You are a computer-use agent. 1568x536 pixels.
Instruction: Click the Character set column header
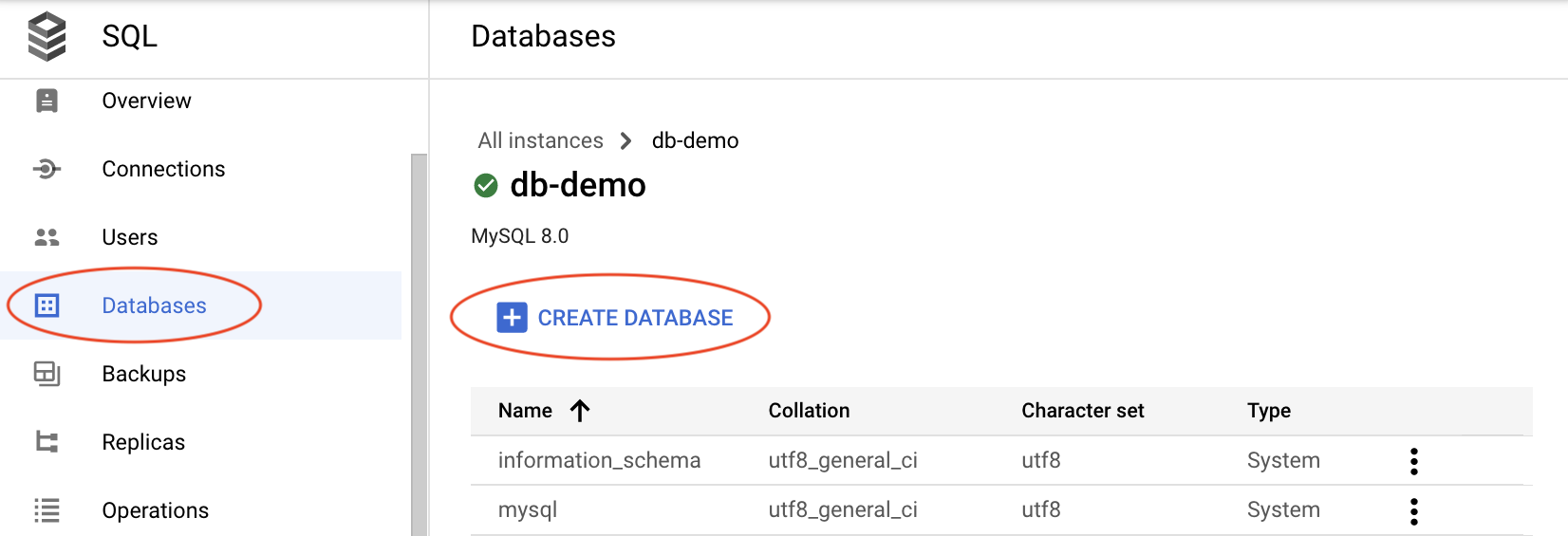coord(1083,411)
